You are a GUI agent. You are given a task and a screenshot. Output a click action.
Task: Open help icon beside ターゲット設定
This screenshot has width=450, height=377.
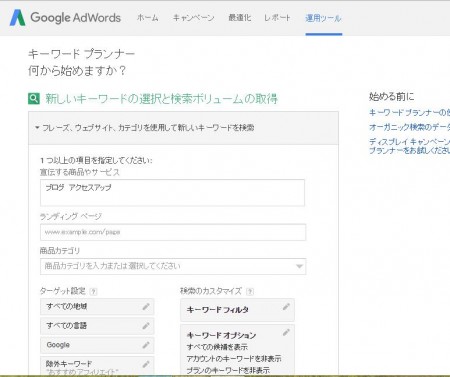point(94,292)
